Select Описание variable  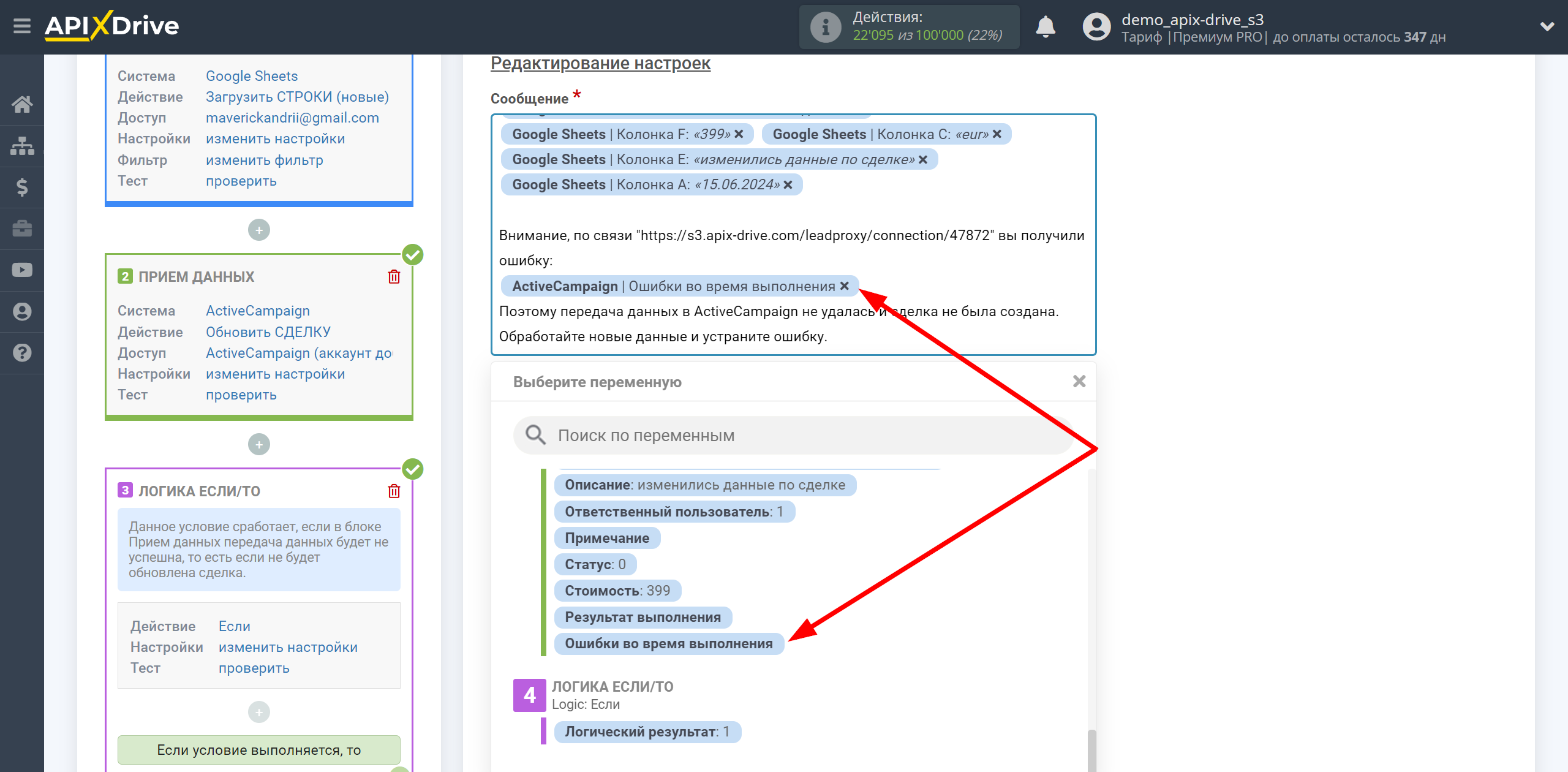pos(704,485)
